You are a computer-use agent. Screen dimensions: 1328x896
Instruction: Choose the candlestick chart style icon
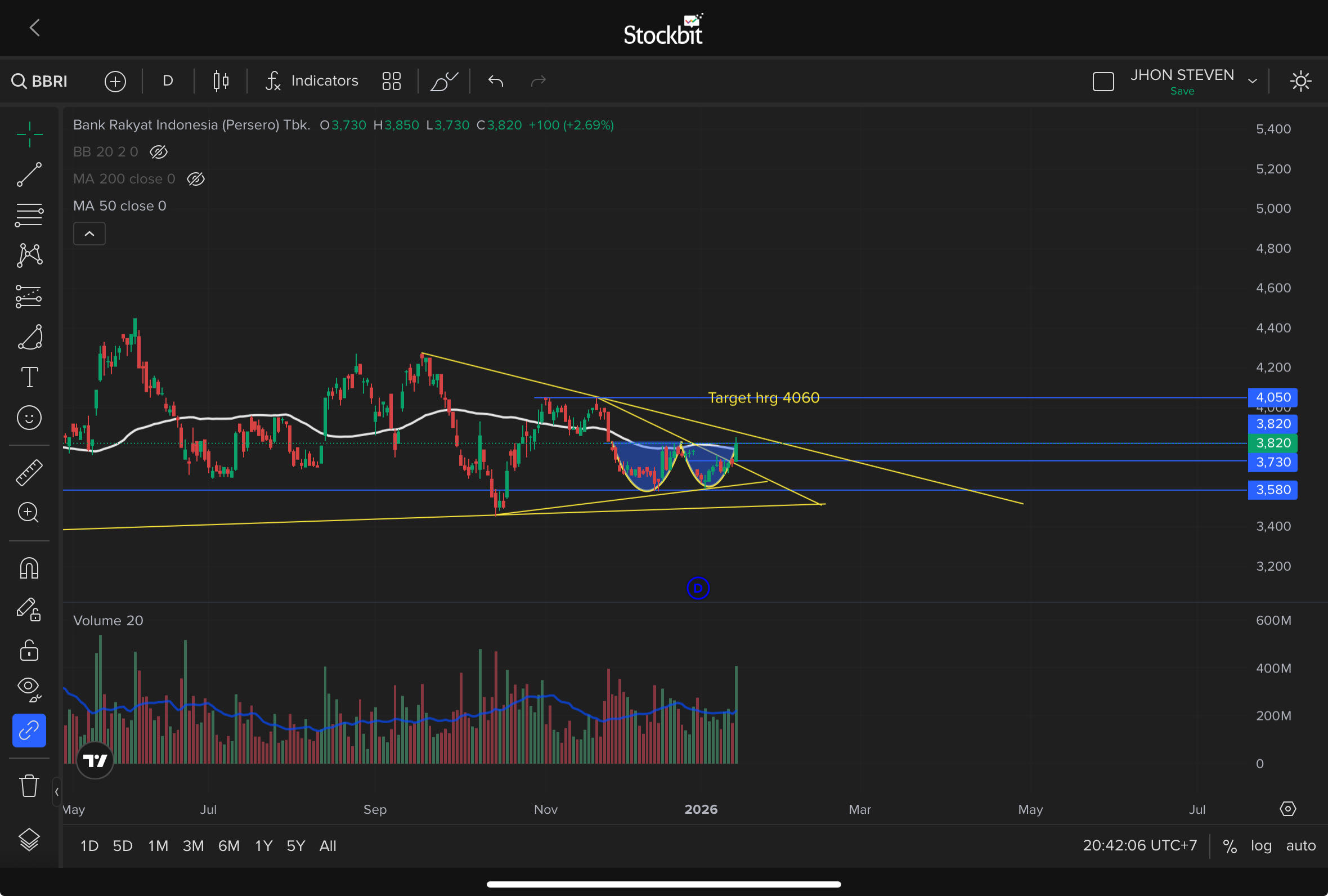221,81
